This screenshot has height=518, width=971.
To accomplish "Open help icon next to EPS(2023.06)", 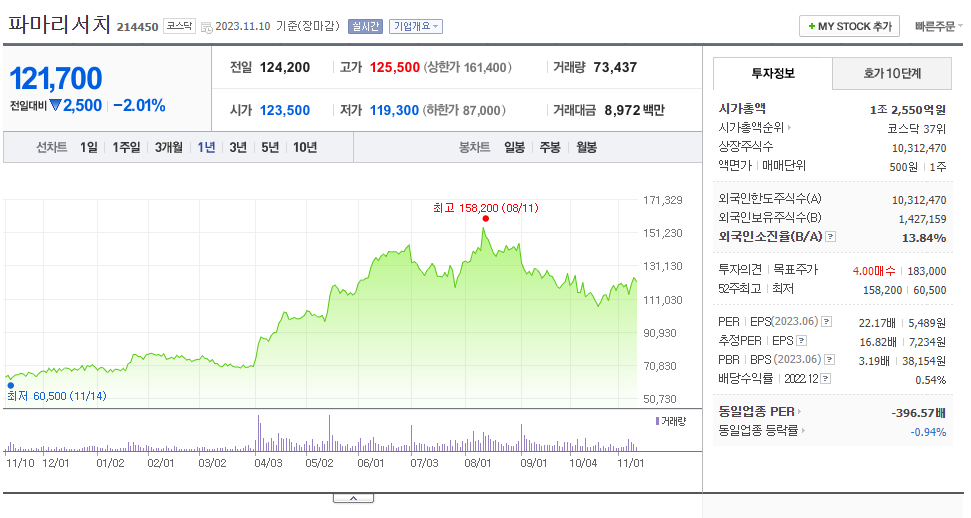I will coord(827,322).
